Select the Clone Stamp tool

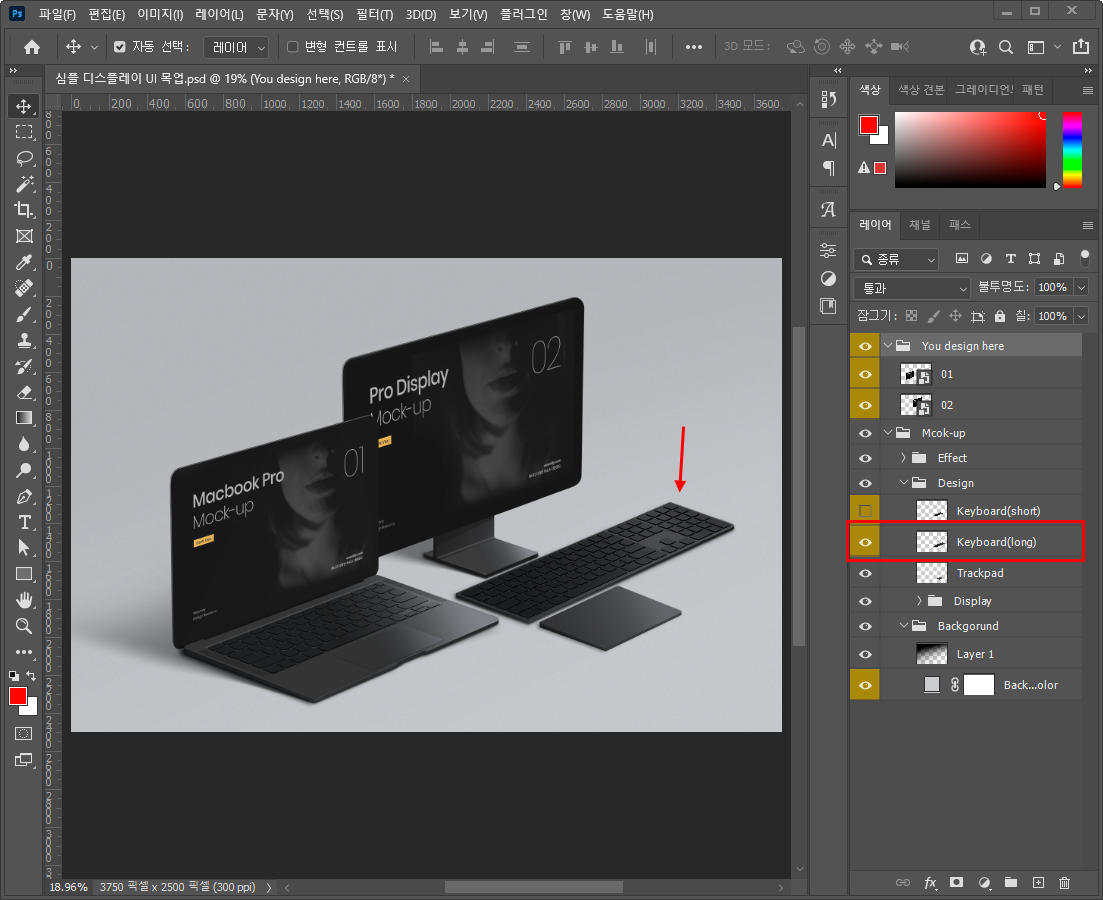point(24,340)
